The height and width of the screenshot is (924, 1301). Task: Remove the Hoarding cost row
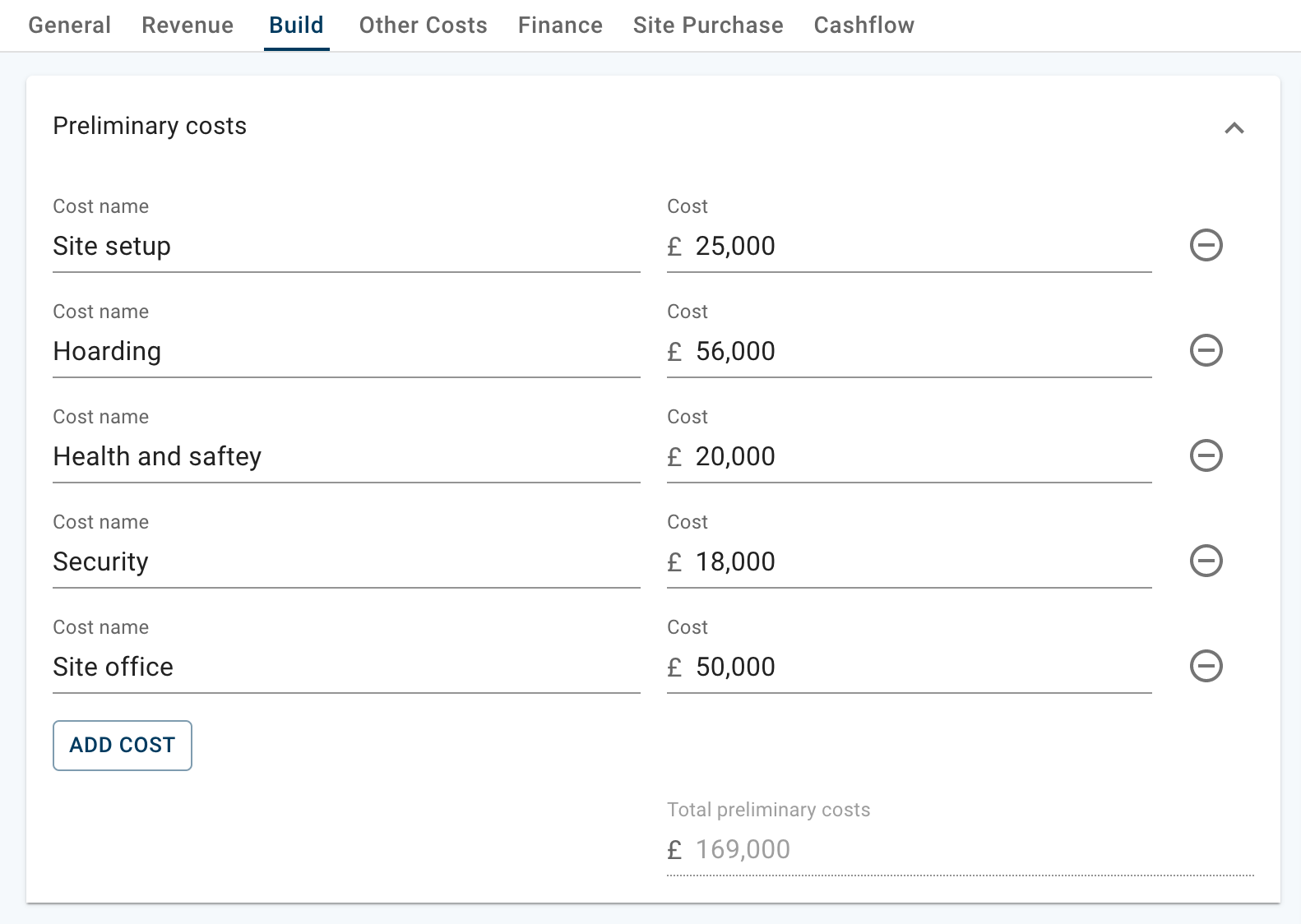1206,350
